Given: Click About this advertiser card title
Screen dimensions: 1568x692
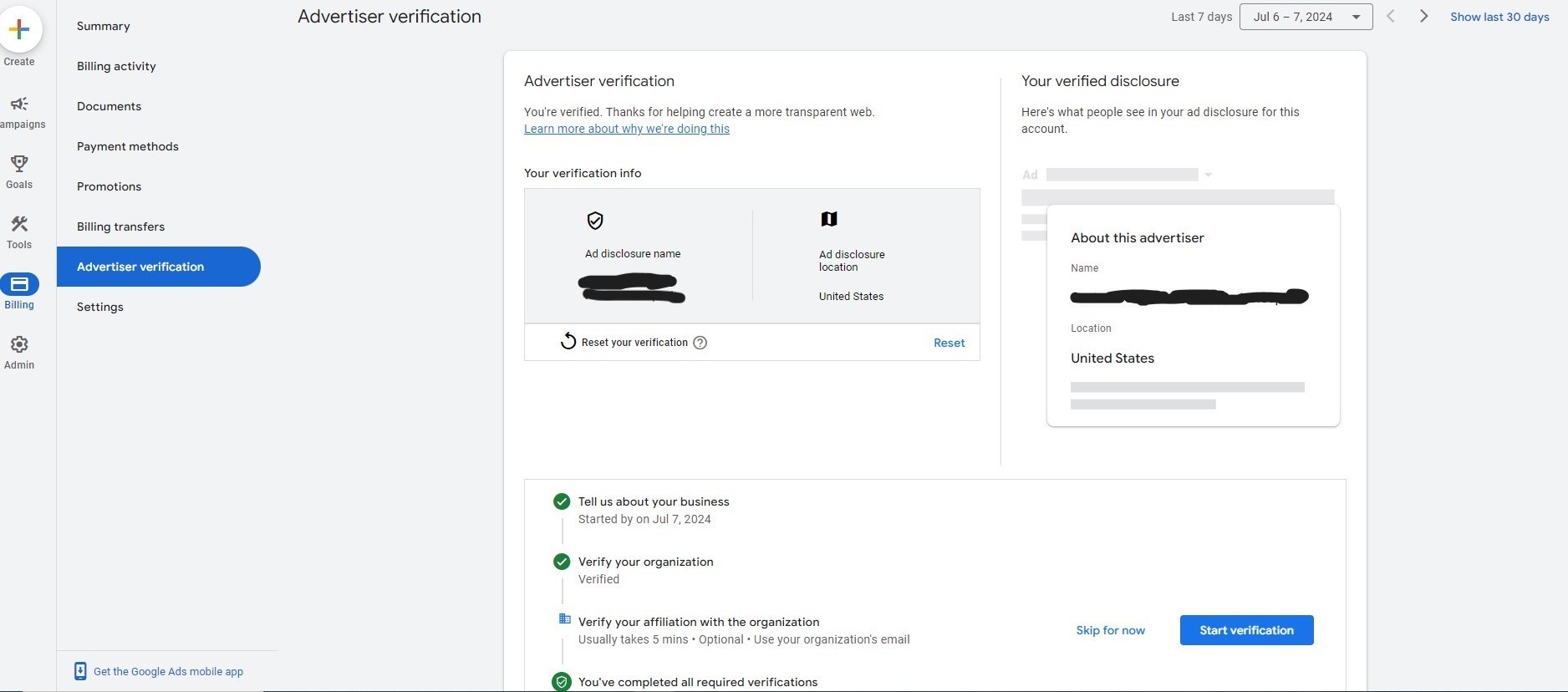Looking at the screenshot, I should coord(1137,237).
